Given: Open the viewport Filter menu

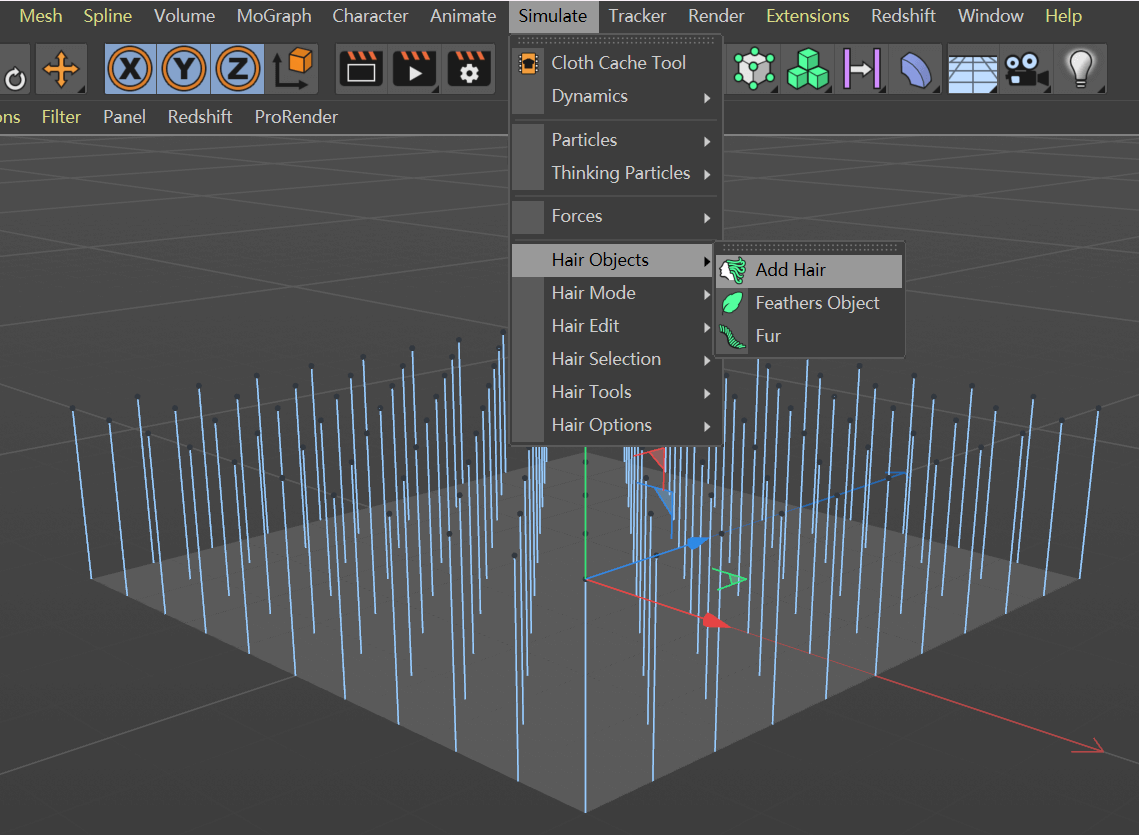Looking at the screenshot, I should coord(61,117).
